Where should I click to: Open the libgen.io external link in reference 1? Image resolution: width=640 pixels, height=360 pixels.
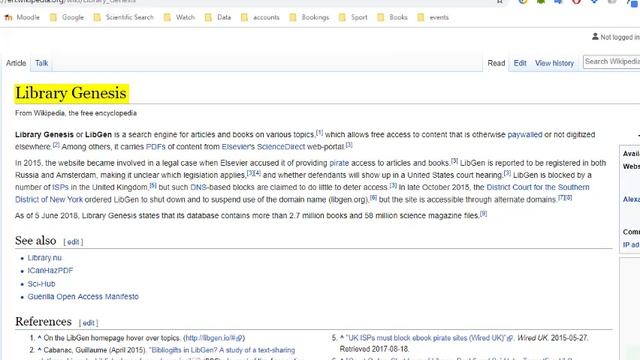pyautogui.click(x=214, y=338)
